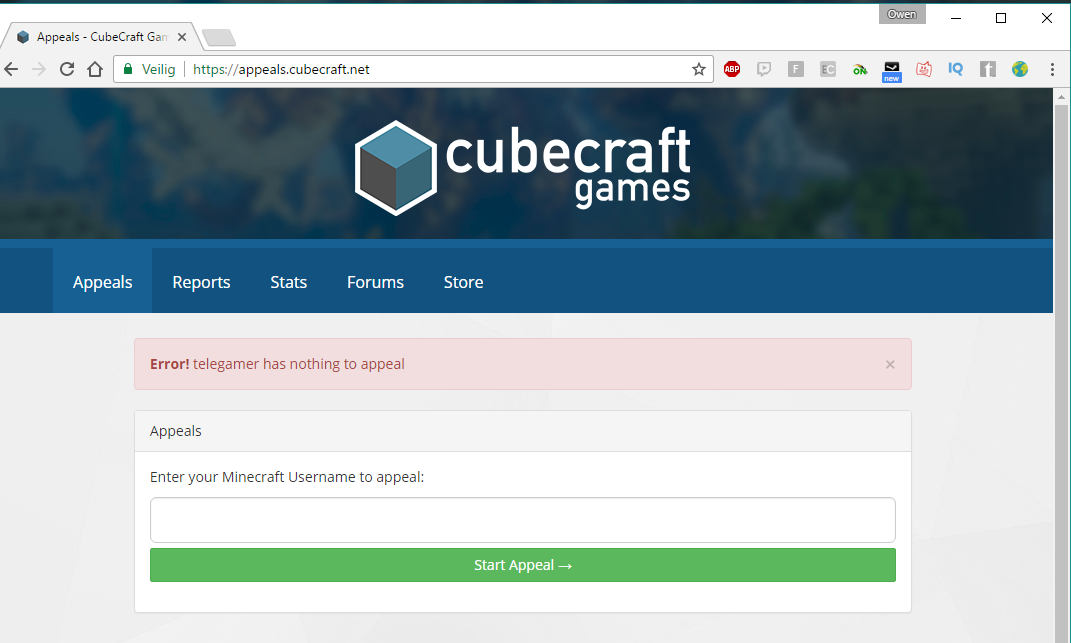Reload the current page
The height and width of the screenshot is (643, 1071).
pyautogui.click(x=66, y=69)
